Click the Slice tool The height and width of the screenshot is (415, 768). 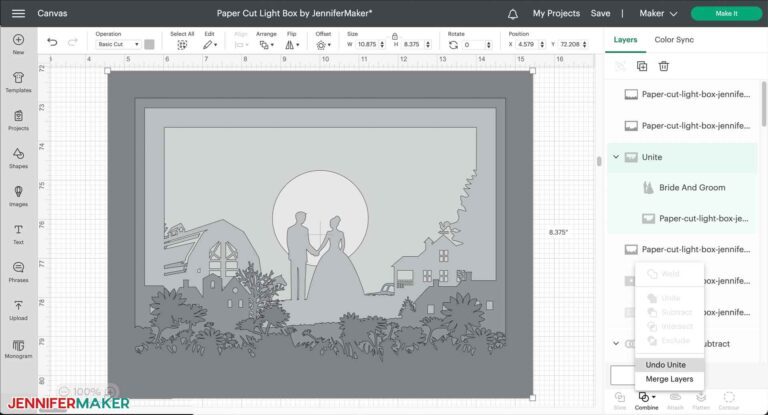click(620, 400)
